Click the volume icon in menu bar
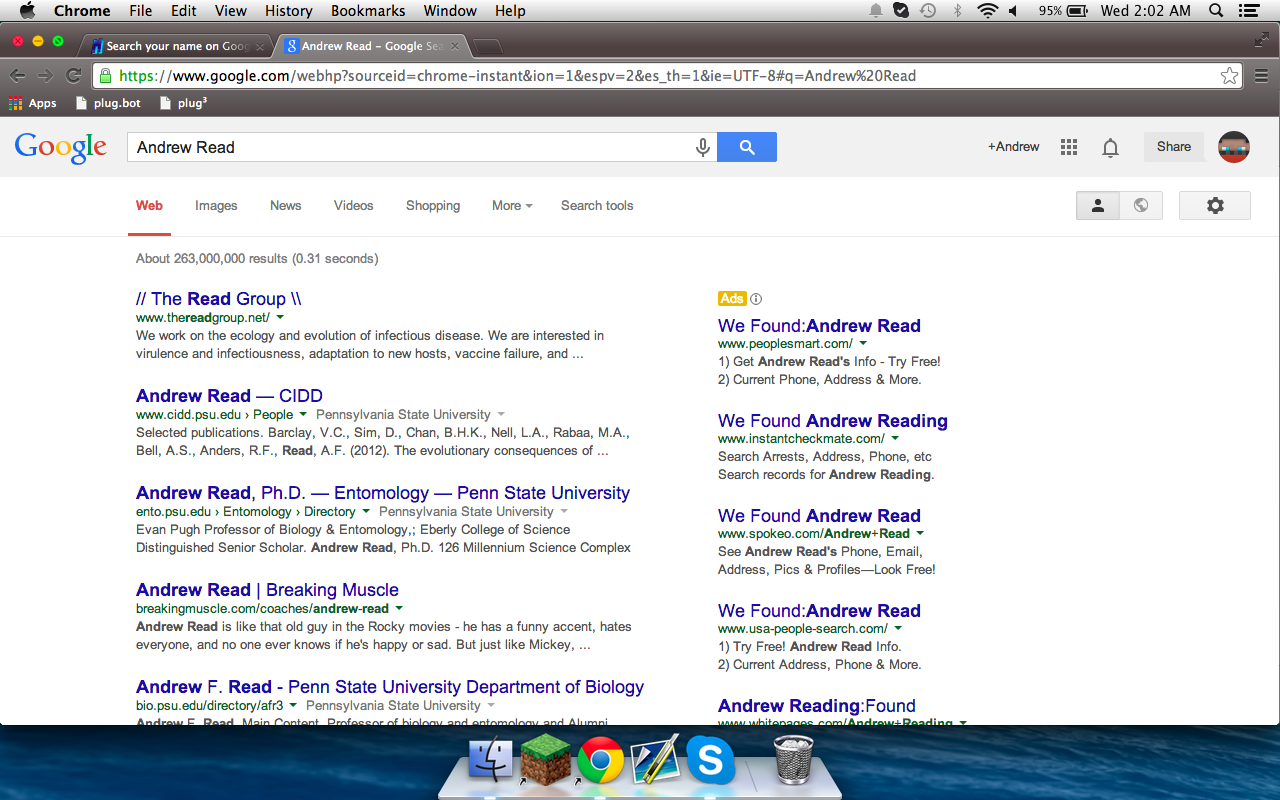This screenshot has height=800, width=1280. [x=1013, y=11]
